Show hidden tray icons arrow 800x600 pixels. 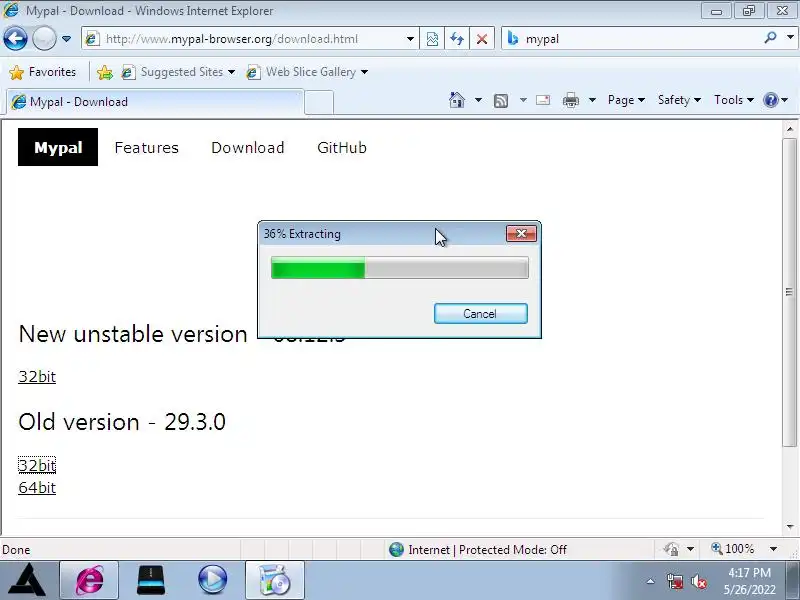point(651,581)
